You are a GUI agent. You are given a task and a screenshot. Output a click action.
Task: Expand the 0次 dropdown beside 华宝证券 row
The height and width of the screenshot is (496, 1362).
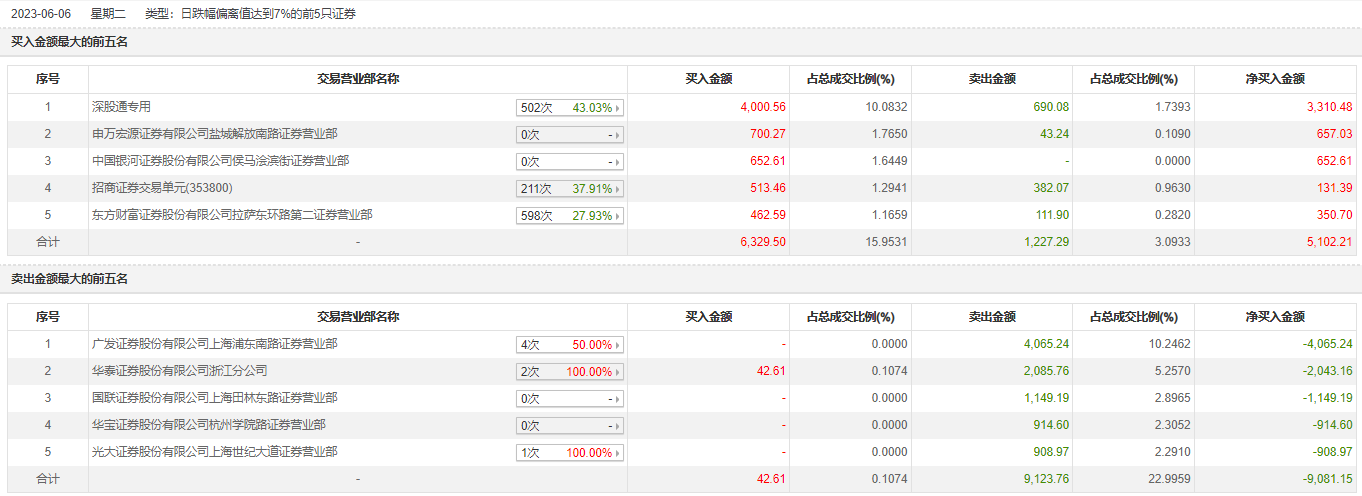coord(570,426)
